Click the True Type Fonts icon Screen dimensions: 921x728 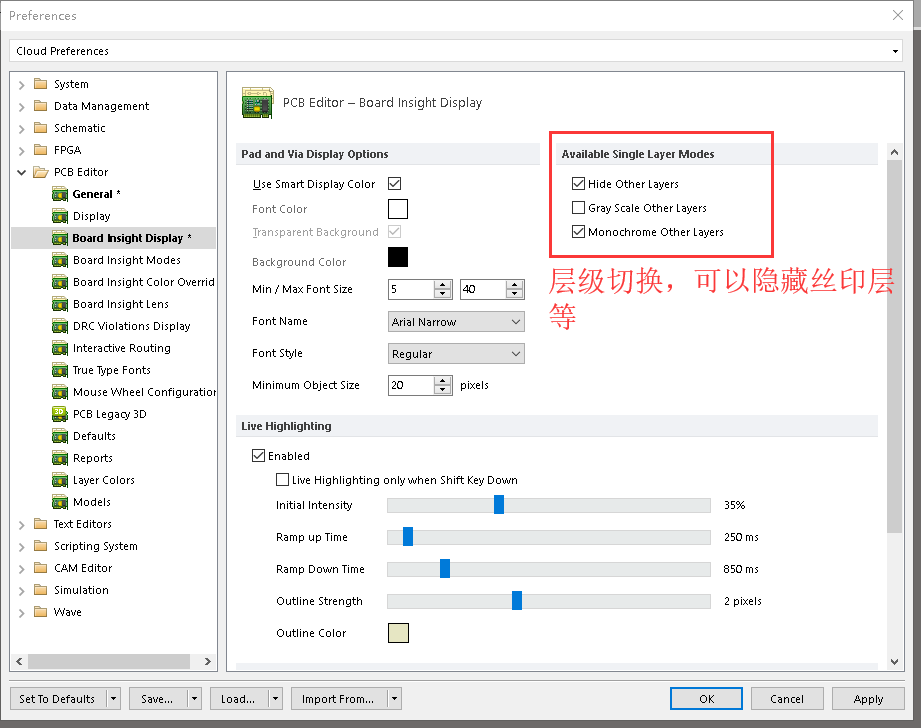[60, 370]
